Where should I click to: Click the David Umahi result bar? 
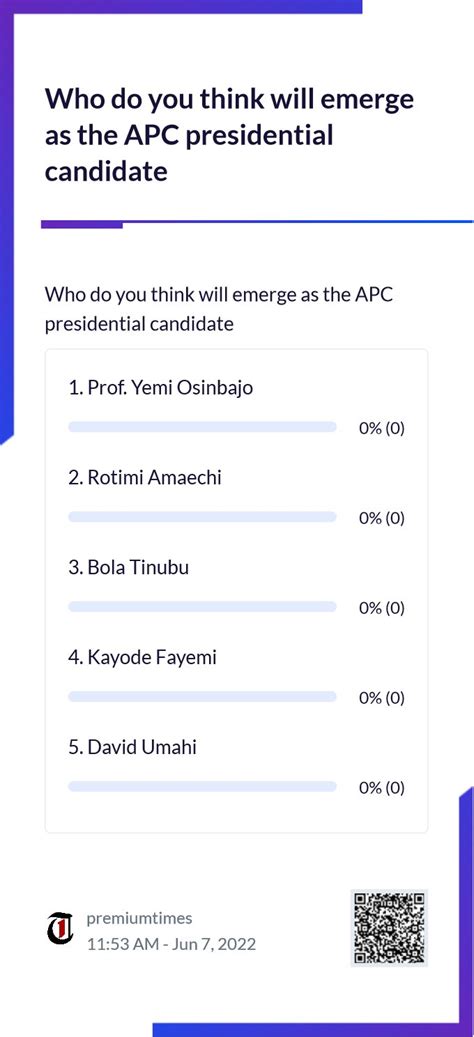coord(202,787)
